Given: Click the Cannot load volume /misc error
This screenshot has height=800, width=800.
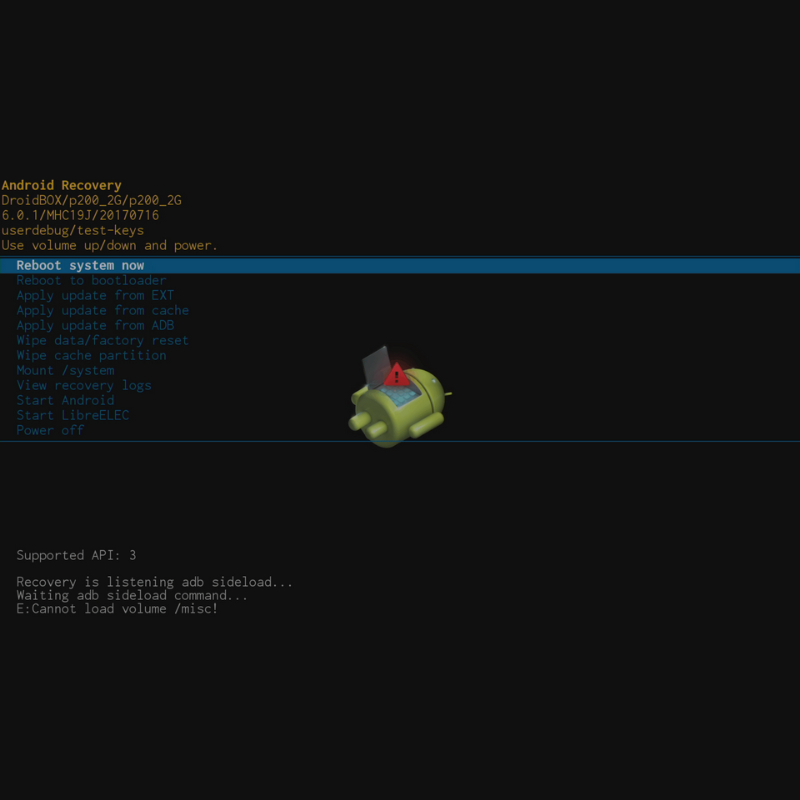Looking at the screenshot, I should pos(117,608).
